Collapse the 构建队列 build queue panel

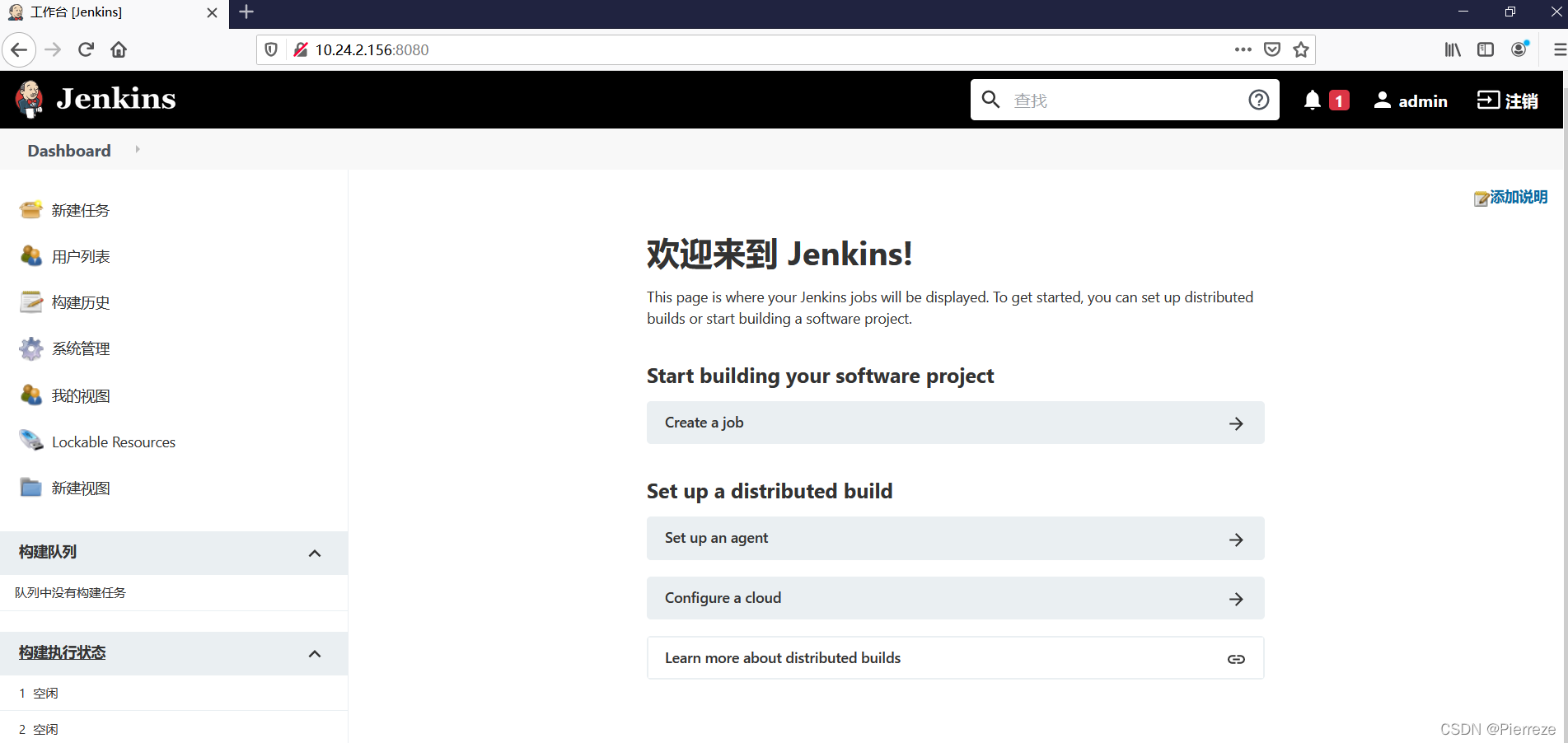tap(315, 553)
